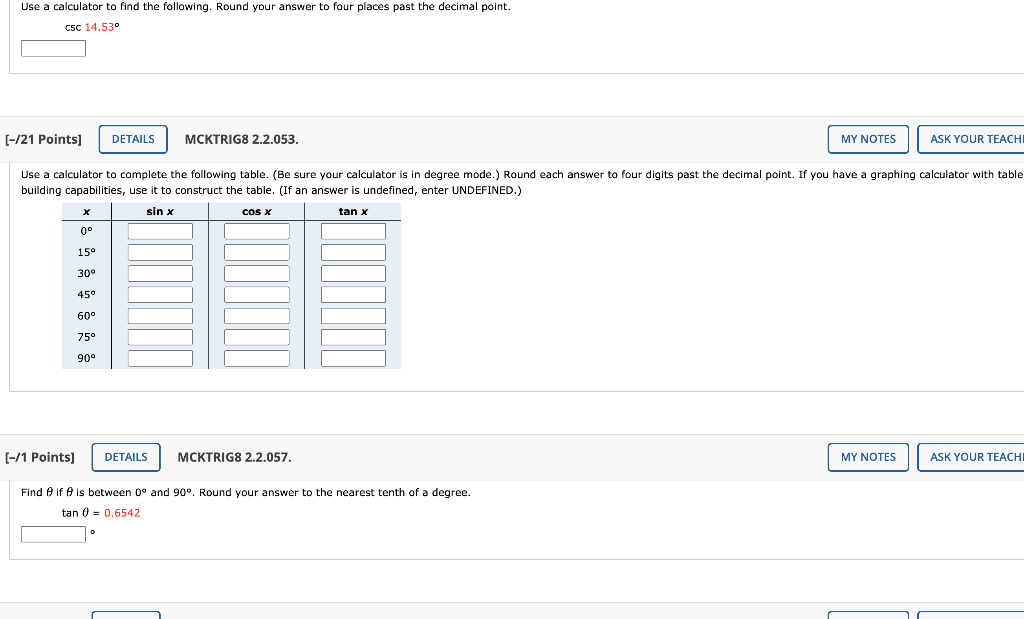Image resolution: width=1024 pixels, height=619 pixels.
Task: Select the sin x answer box for 0°
Action: [x=160, y=231]
